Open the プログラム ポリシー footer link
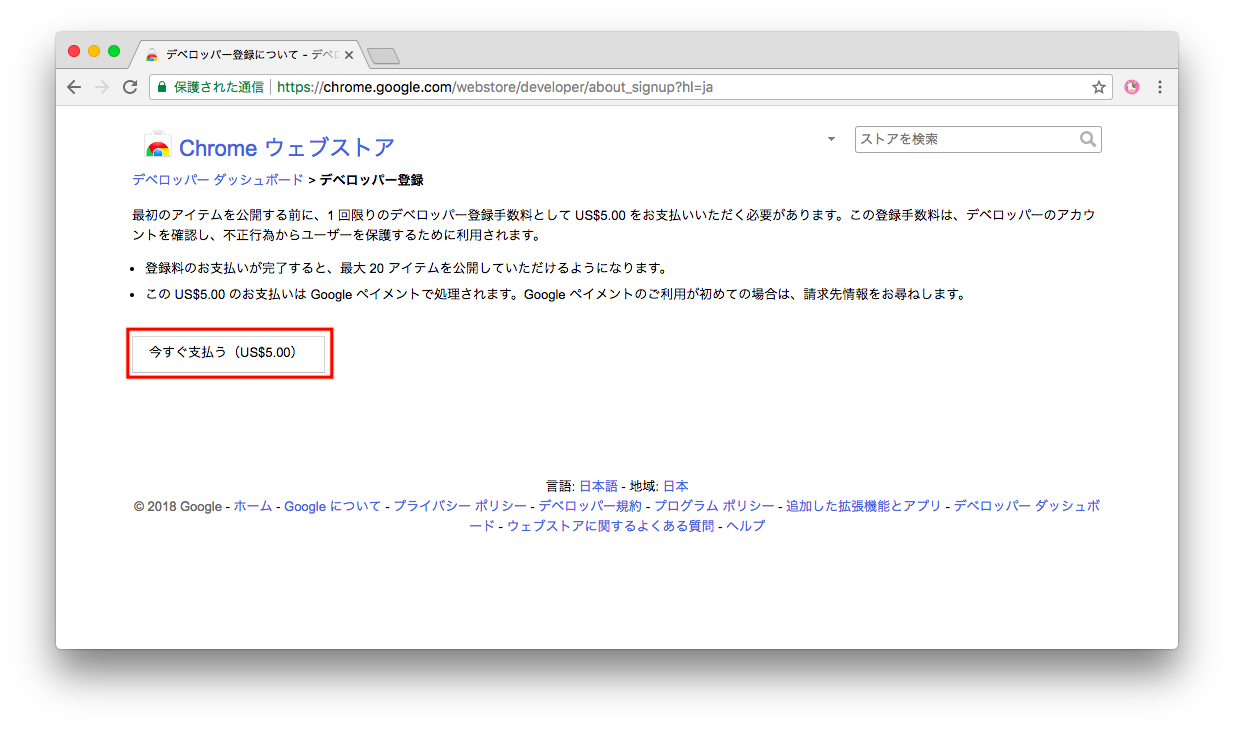1234x729 pixels. click(714, 506)
